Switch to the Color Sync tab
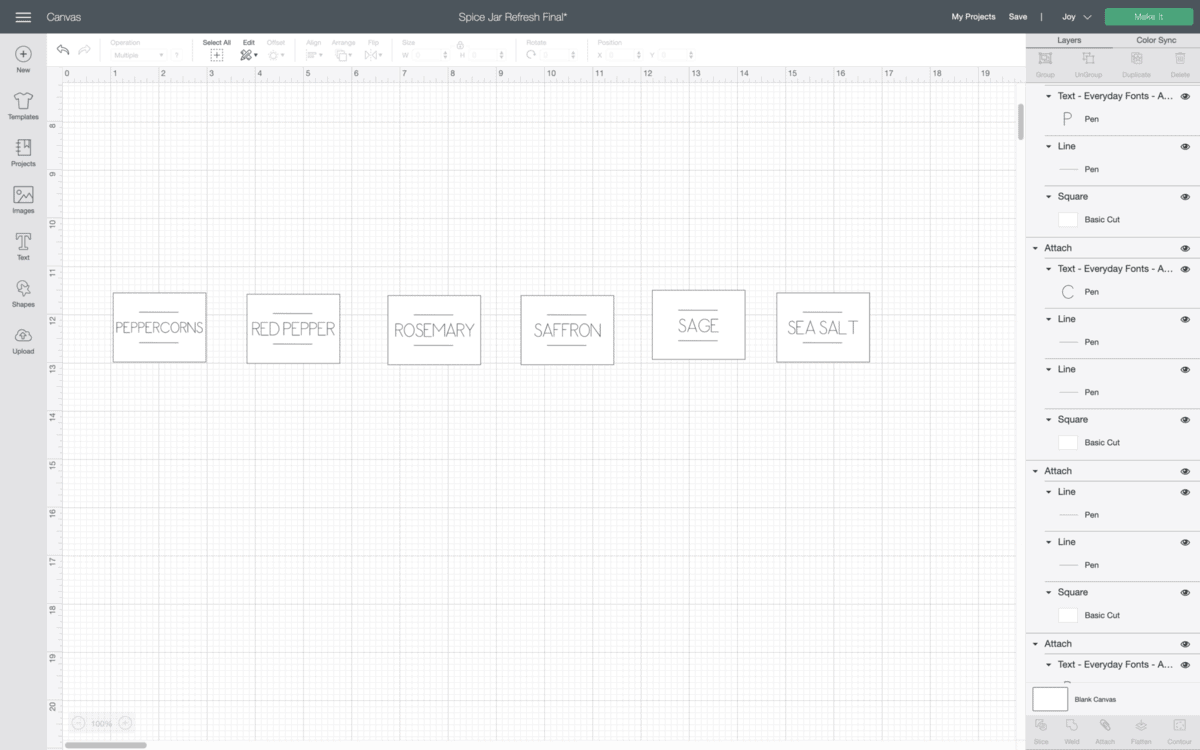The image size is (1200, 750). [x=1156, y=40]
